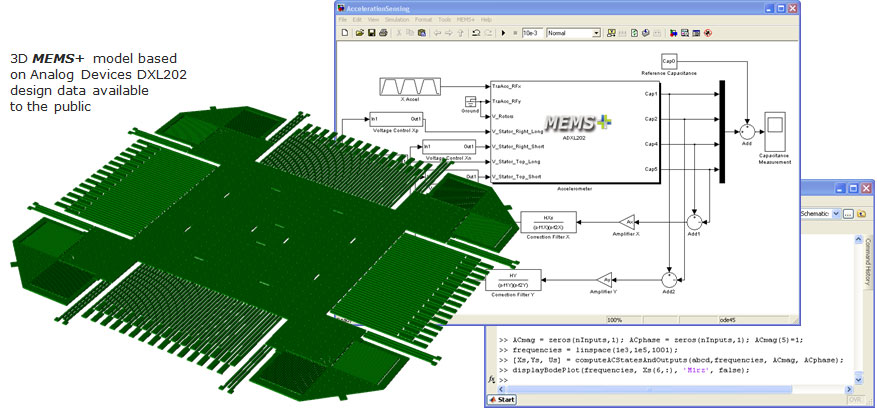Select the Add sum block near scope
This screenshot has width=877, height=408.
(x=747, y=132)
